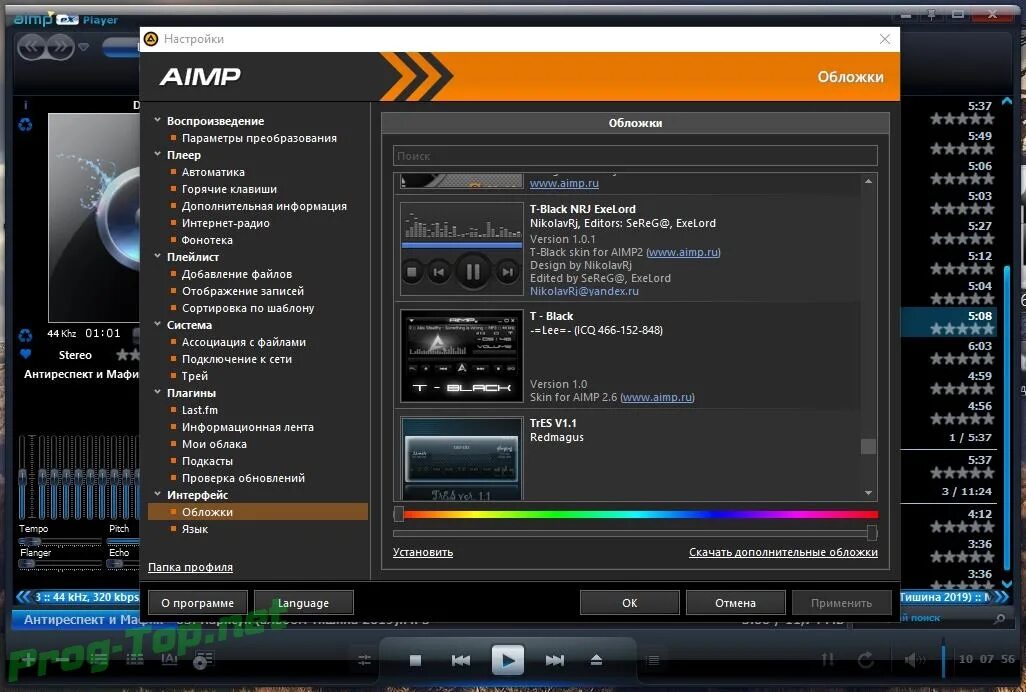Image resolution: width=1026 pixels, height=692 pixels.
Task: Open the Папка профиля link
Action: tap(190, 567)
